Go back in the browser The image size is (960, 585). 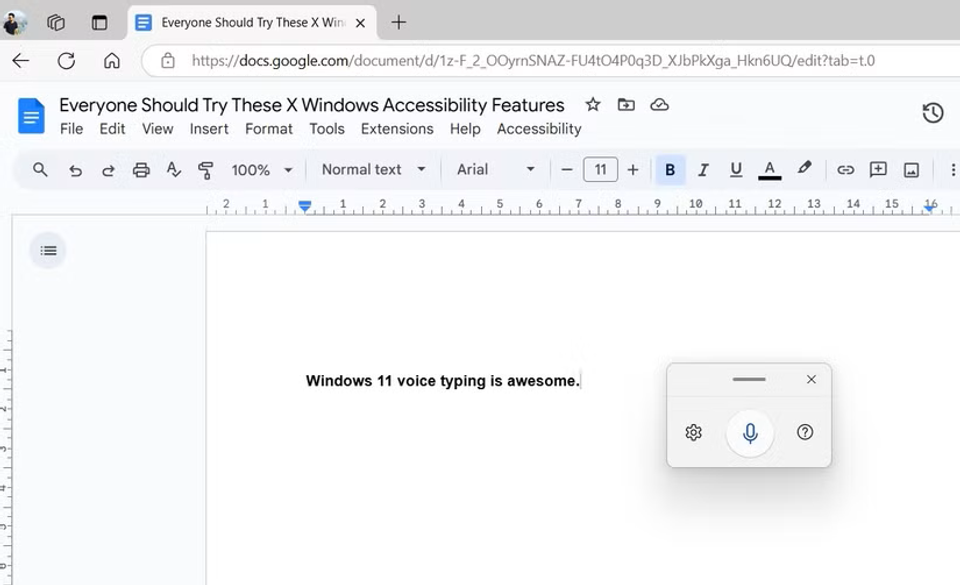(21, 61)
